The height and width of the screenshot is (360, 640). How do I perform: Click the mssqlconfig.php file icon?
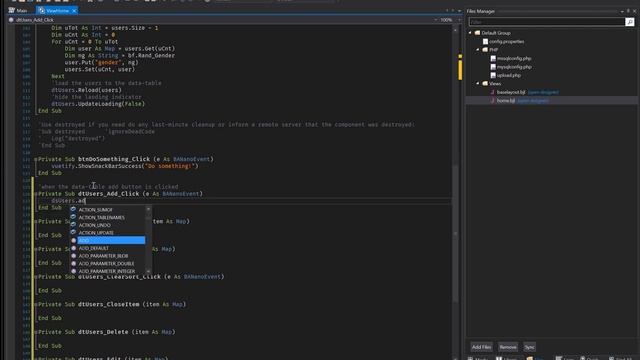(x=493, y=58)
